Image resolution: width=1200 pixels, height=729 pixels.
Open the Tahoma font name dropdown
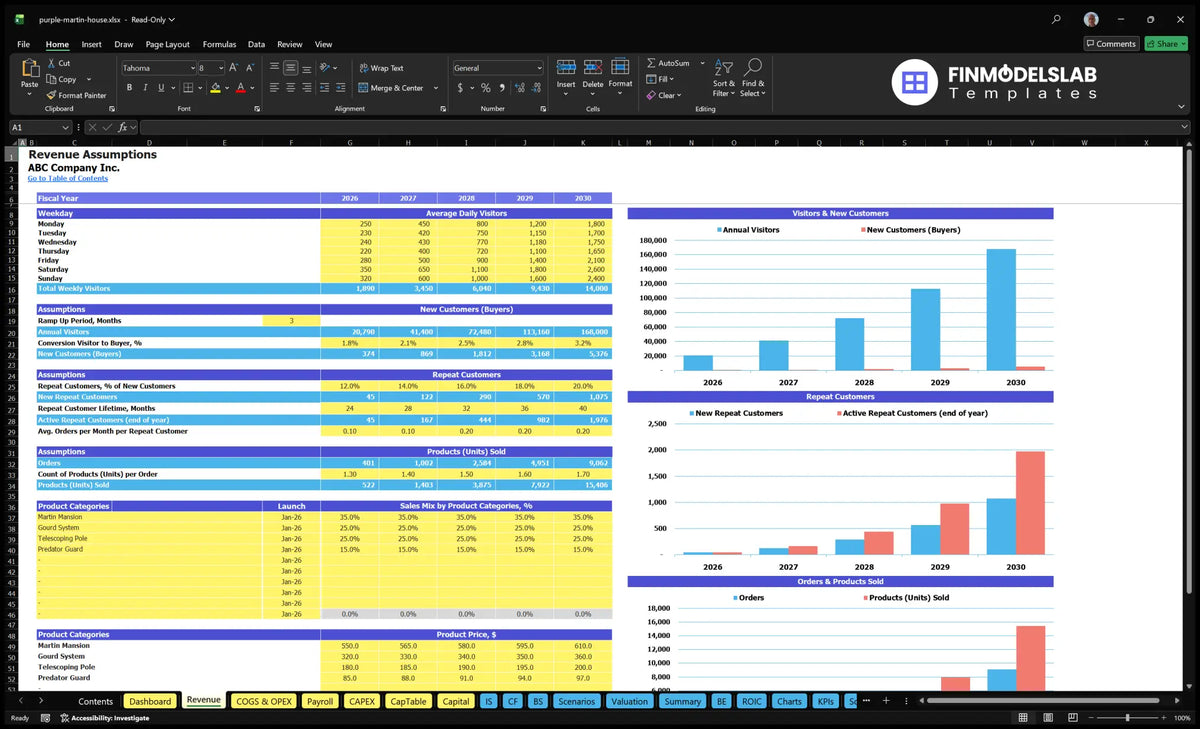[192, 68]
